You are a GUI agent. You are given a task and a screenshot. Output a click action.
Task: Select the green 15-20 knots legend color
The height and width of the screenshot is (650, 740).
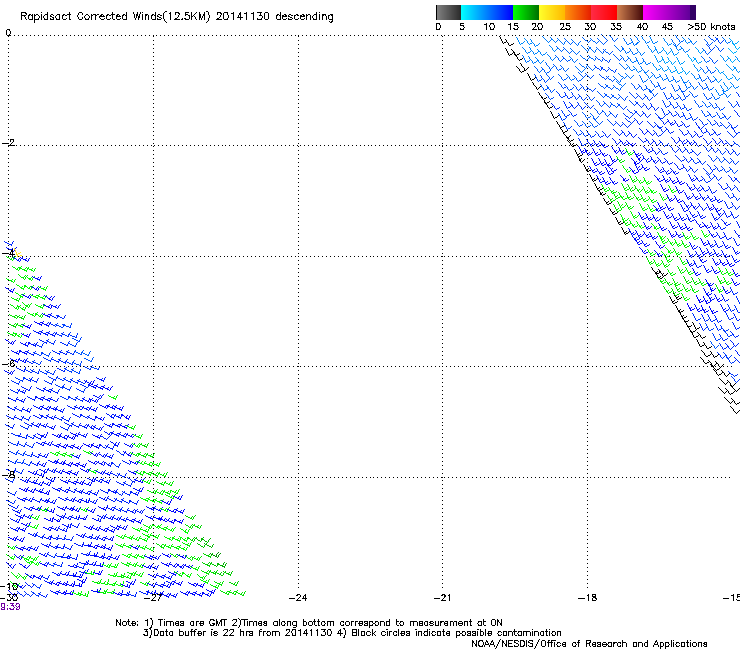(526, 12)
